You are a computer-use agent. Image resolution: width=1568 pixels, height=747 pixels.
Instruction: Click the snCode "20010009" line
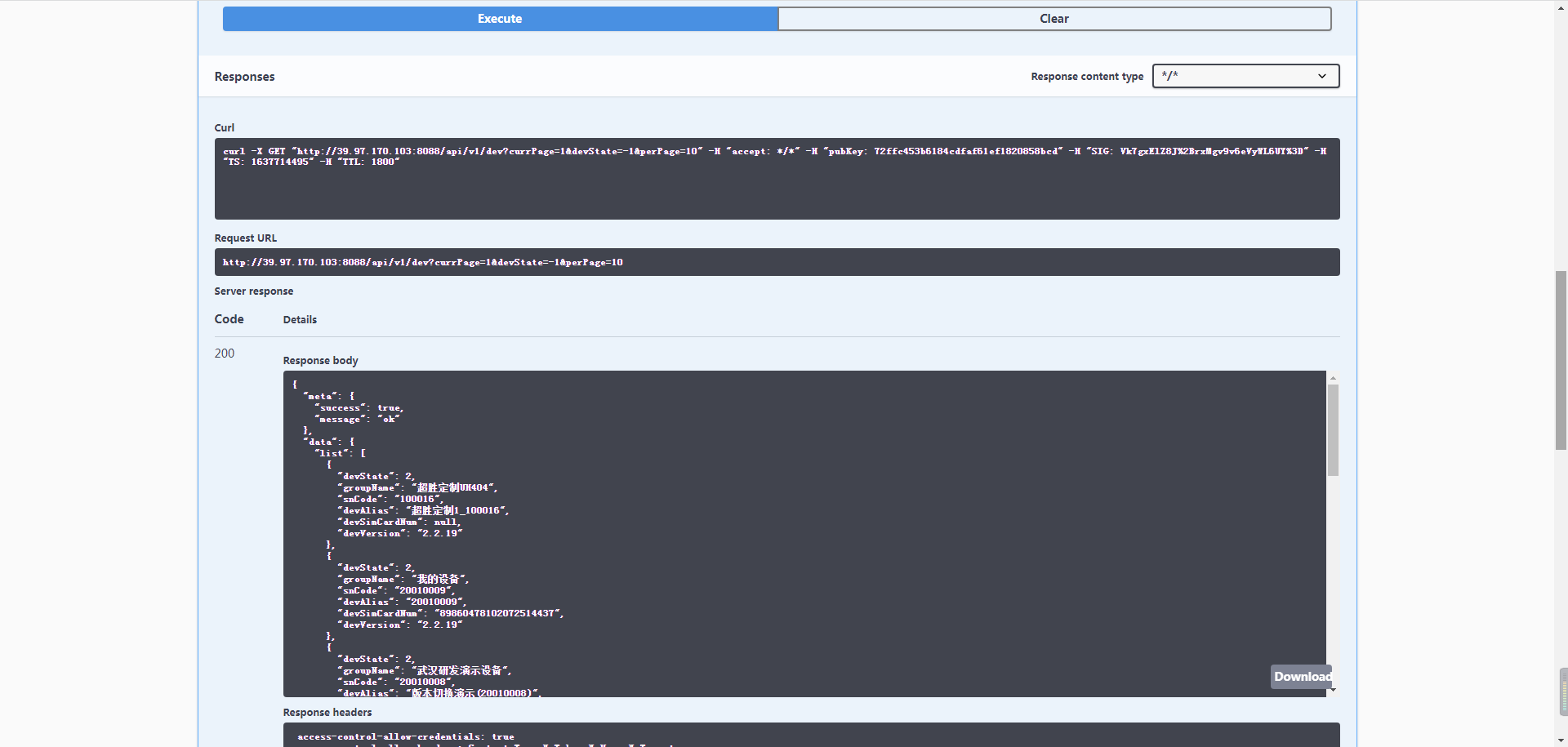(x=396, y=591)
